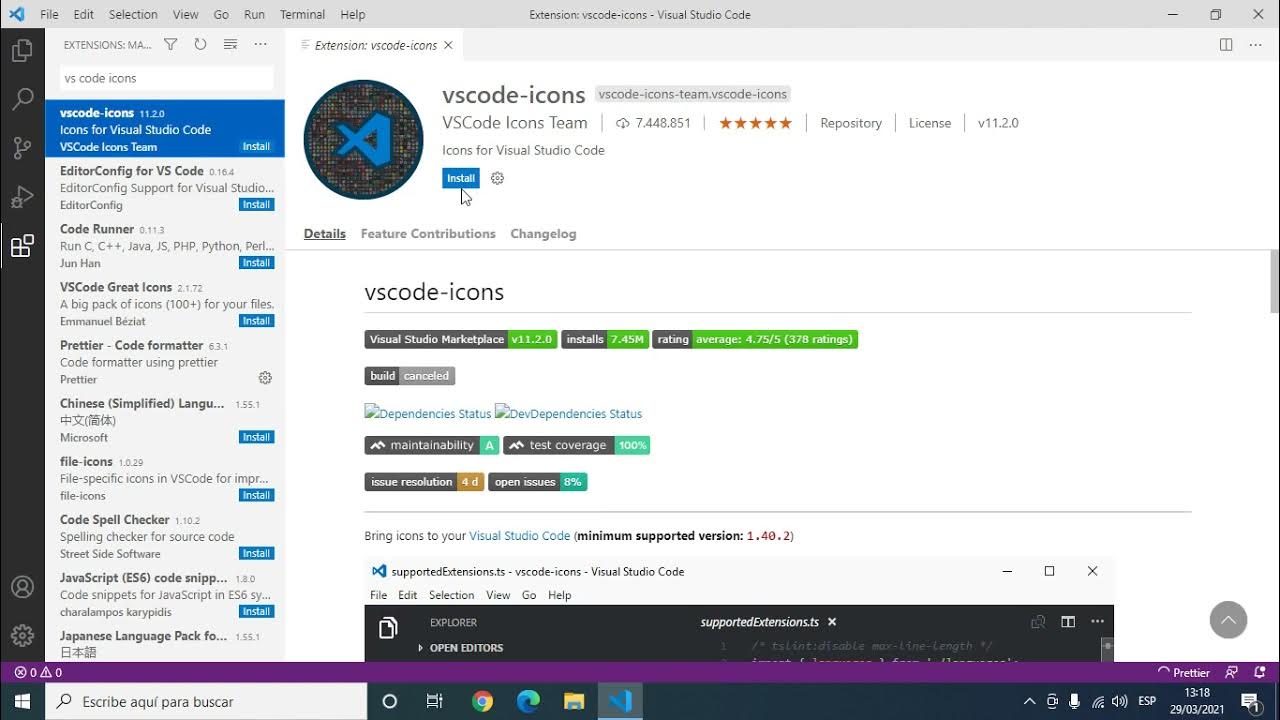Screen dimensions: 1280x720
Task: Open Microsoft Edge from taskbar
Action: pyautogui.click(x=528, y=702)
